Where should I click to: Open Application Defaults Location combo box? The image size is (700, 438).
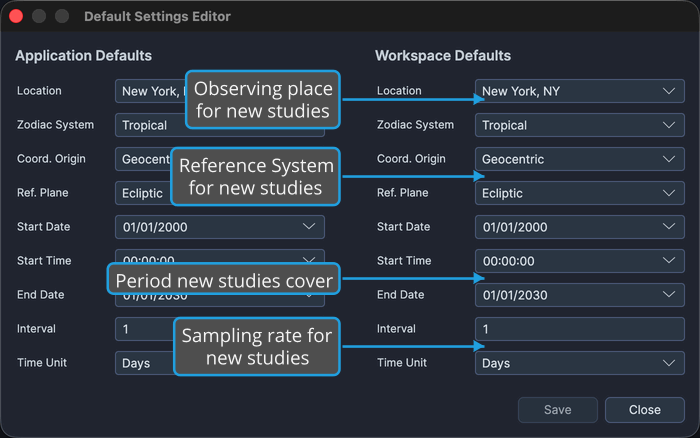(150, 91)
